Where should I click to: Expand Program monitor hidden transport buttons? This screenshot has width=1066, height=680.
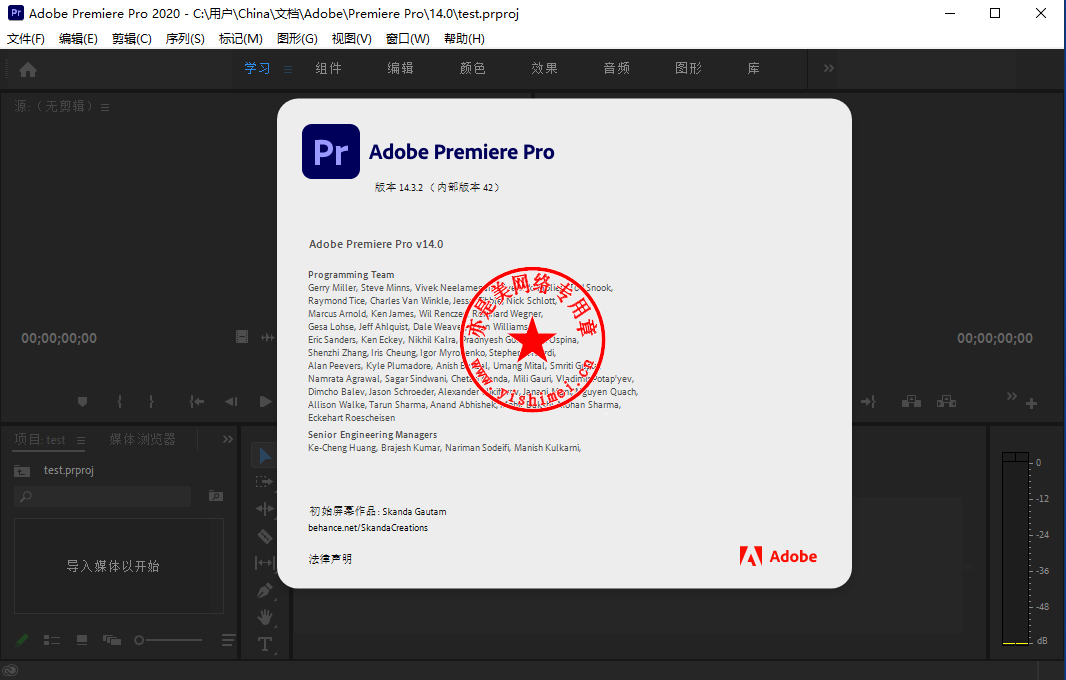[x=1012, y=396]
